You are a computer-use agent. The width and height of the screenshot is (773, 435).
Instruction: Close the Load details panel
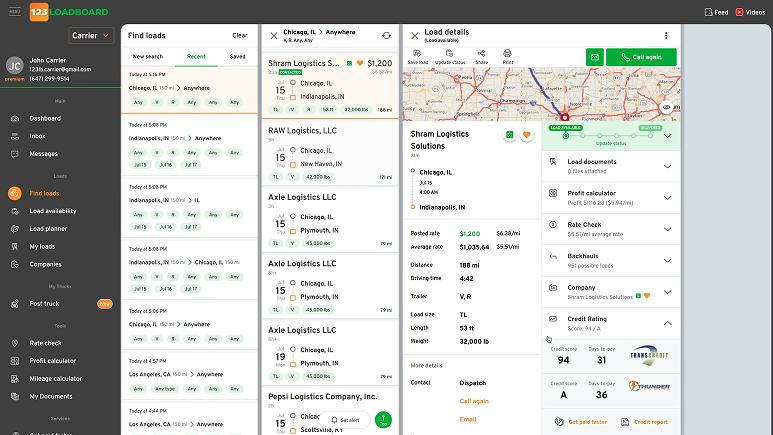coord(415,36)
